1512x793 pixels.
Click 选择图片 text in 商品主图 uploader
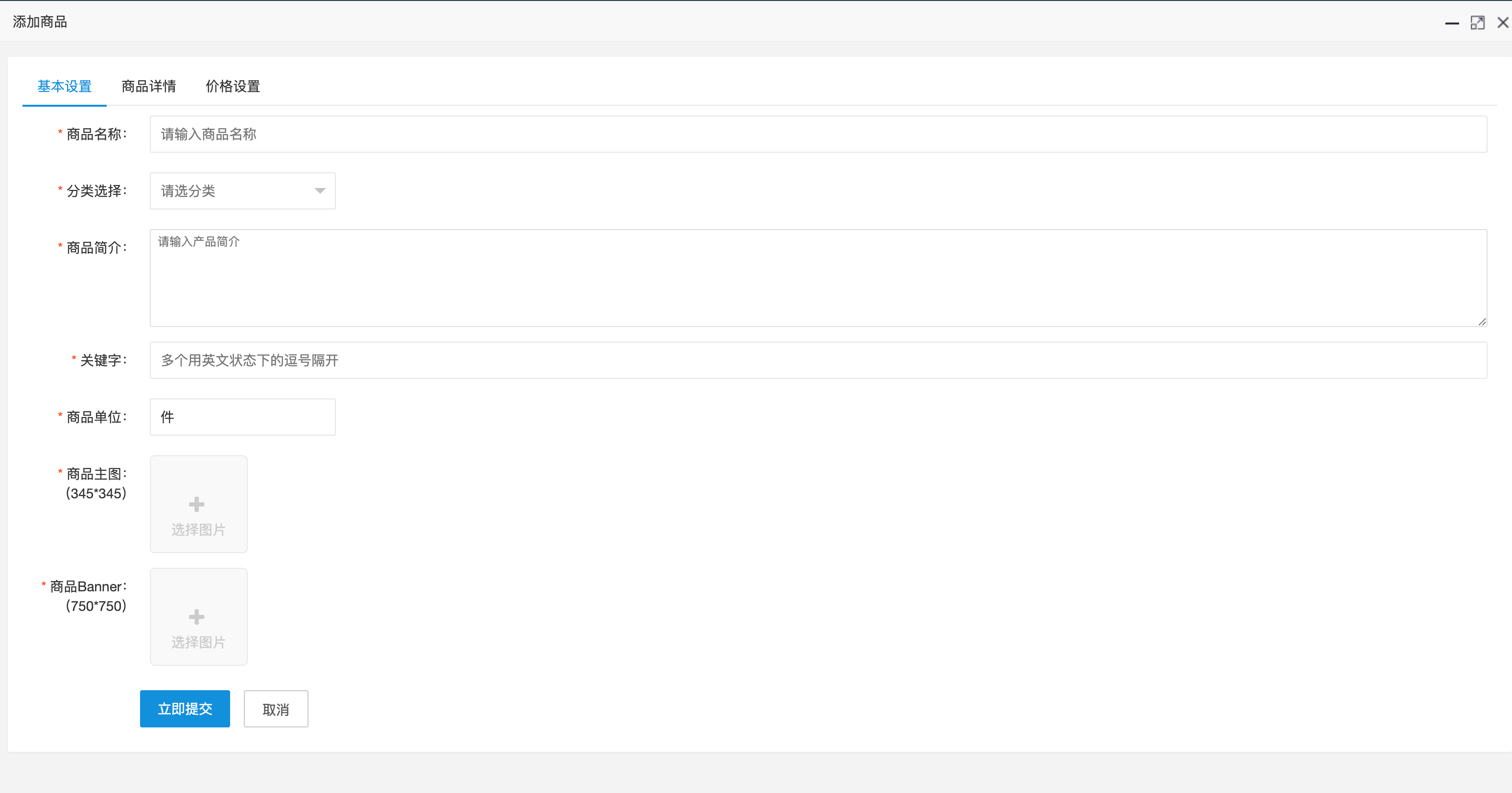coord(198,530)
